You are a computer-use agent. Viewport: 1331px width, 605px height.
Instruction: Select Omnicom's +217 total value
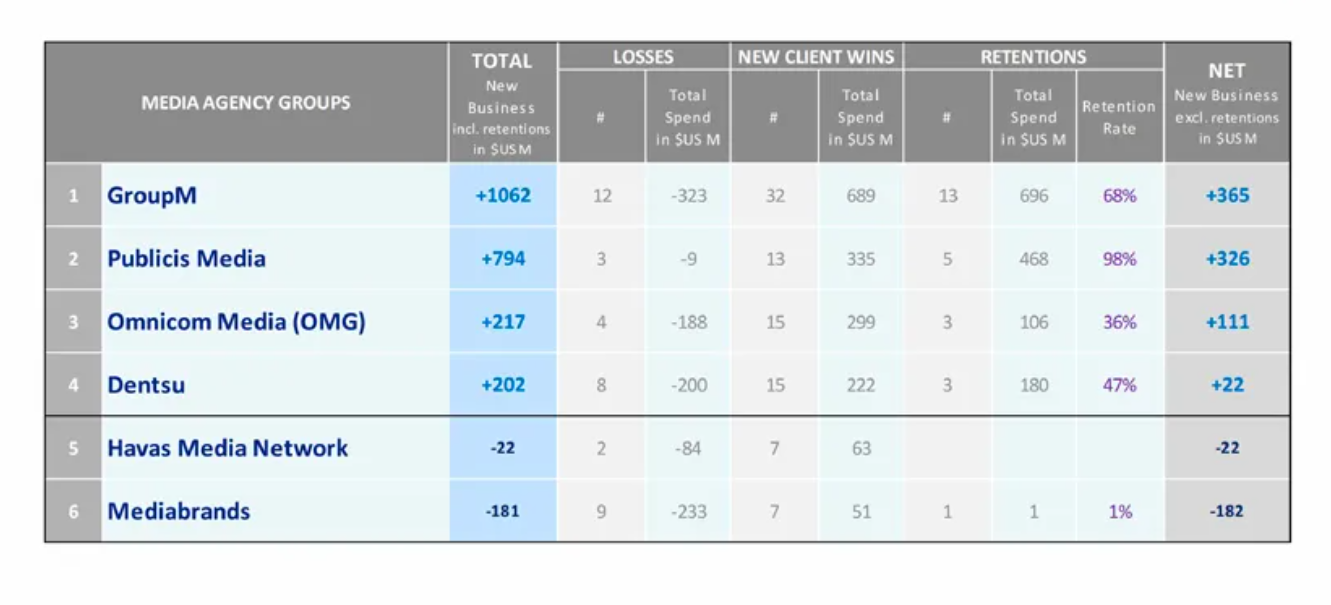(503, 322)
